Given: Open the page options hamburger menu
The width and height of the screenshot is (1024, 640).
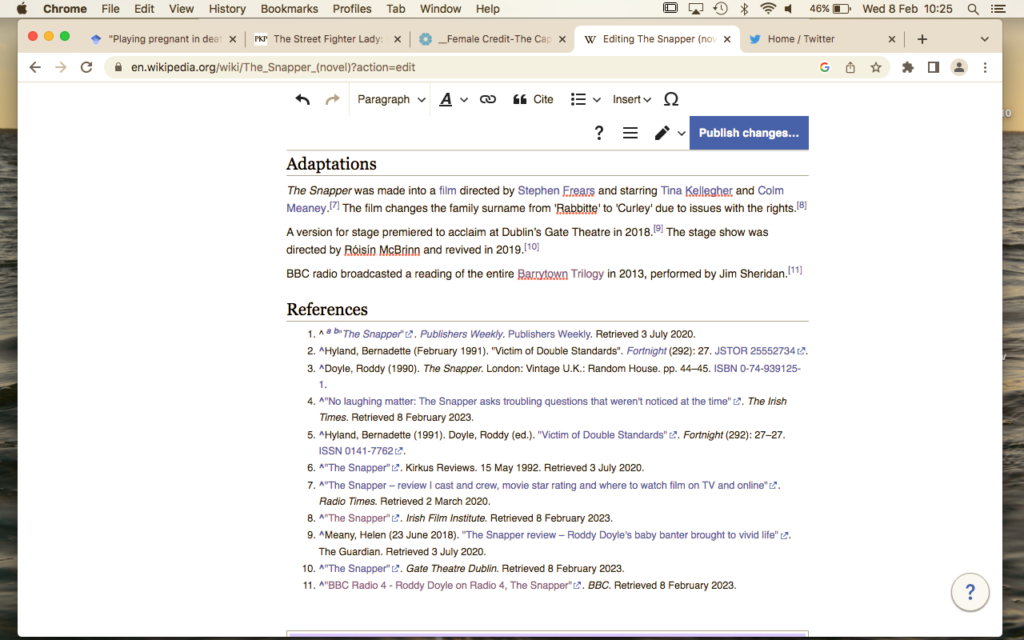Looking at the screenshot, I should click(630, 133).
